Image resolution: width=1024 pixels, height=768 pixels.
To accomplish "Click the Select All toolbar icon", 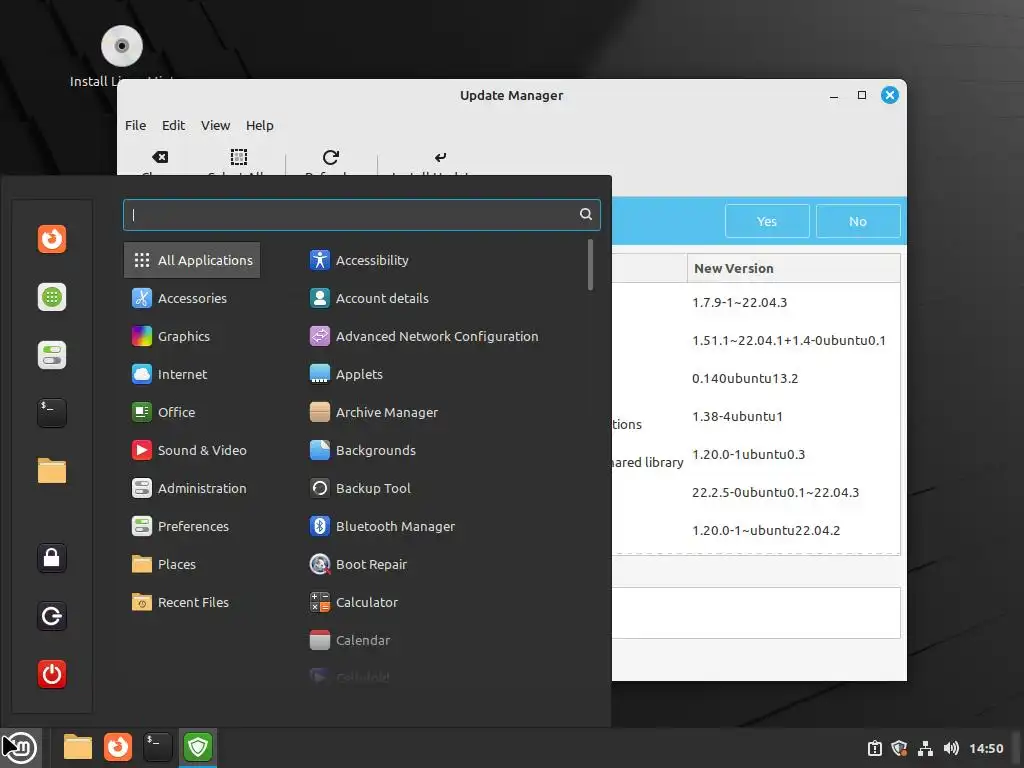I will point(239,157).
